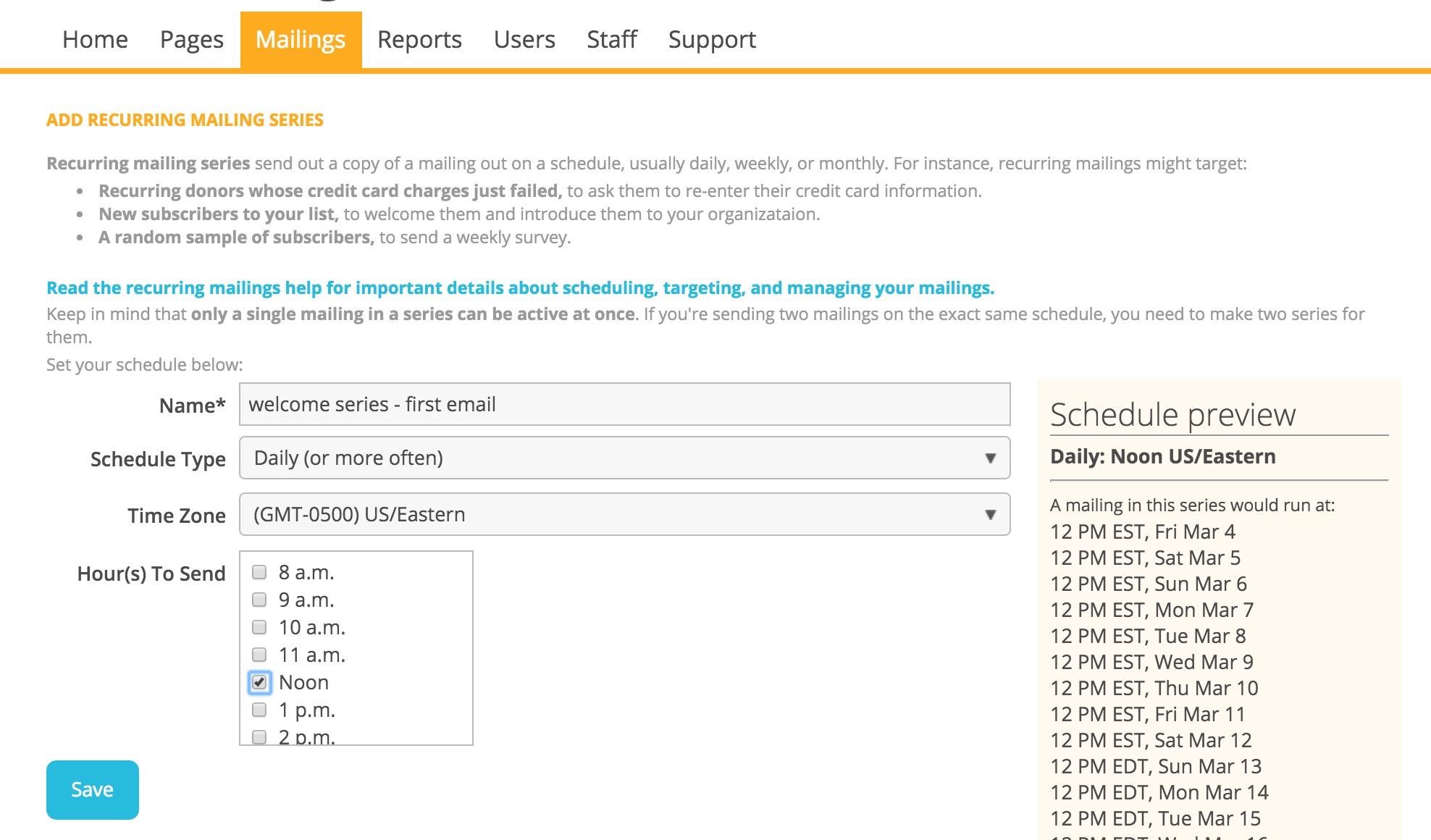This screenshot has height=840, width=1431.
Task: Open the Staff tab
Action: tap(612, 39)
